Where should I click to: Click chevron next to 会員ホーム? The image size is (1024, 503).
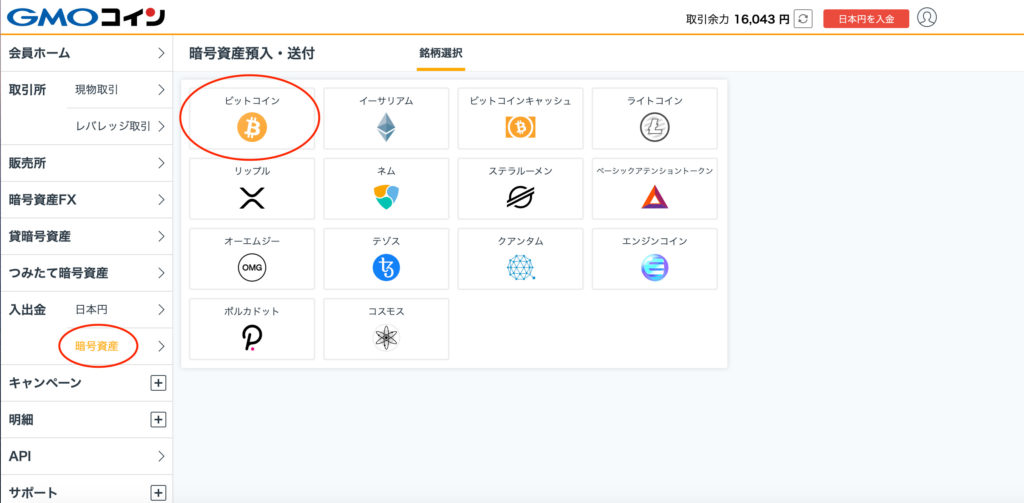click(161, 54)
